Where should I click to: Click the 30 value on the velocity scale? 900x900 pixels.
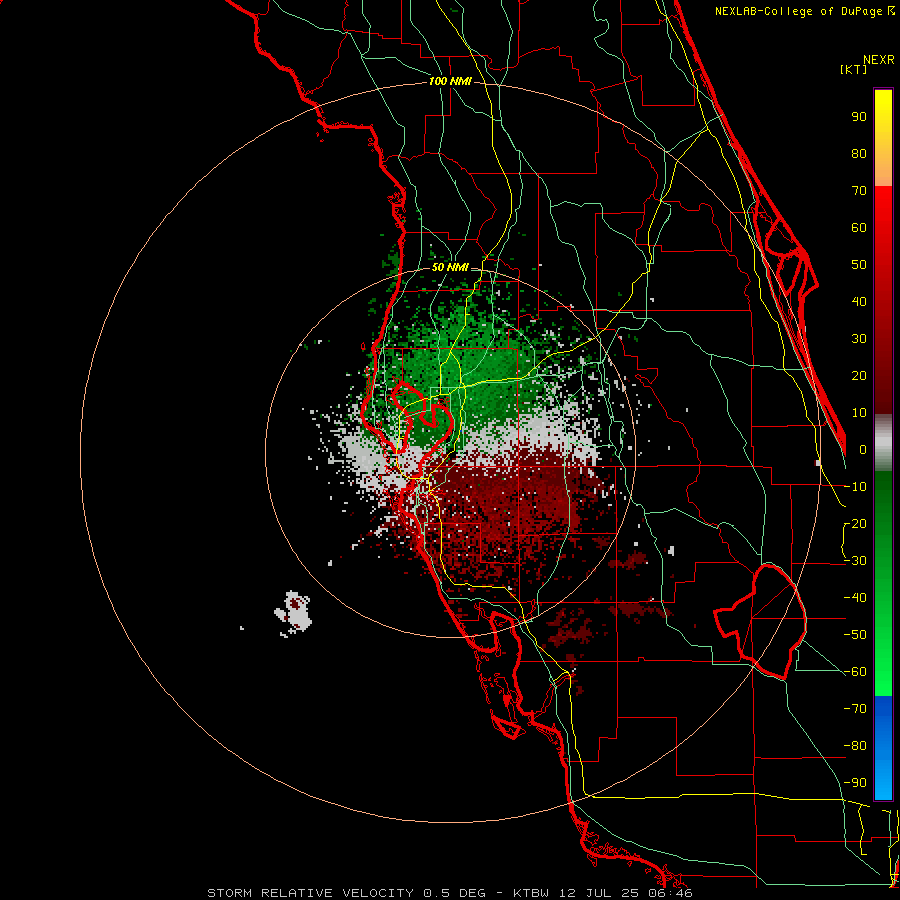coord(859,339)
